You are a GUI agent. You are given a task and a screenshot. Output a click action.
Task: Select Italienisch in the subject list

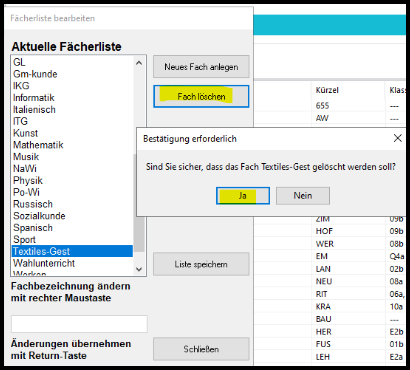pos(72,109)
